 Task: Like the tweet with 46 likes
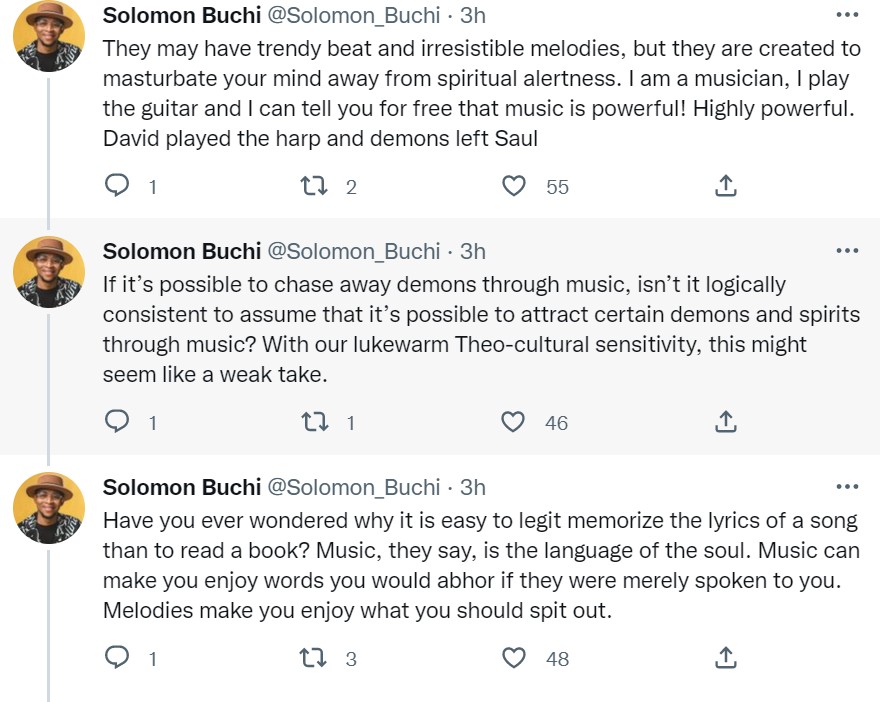click(514, 422)
